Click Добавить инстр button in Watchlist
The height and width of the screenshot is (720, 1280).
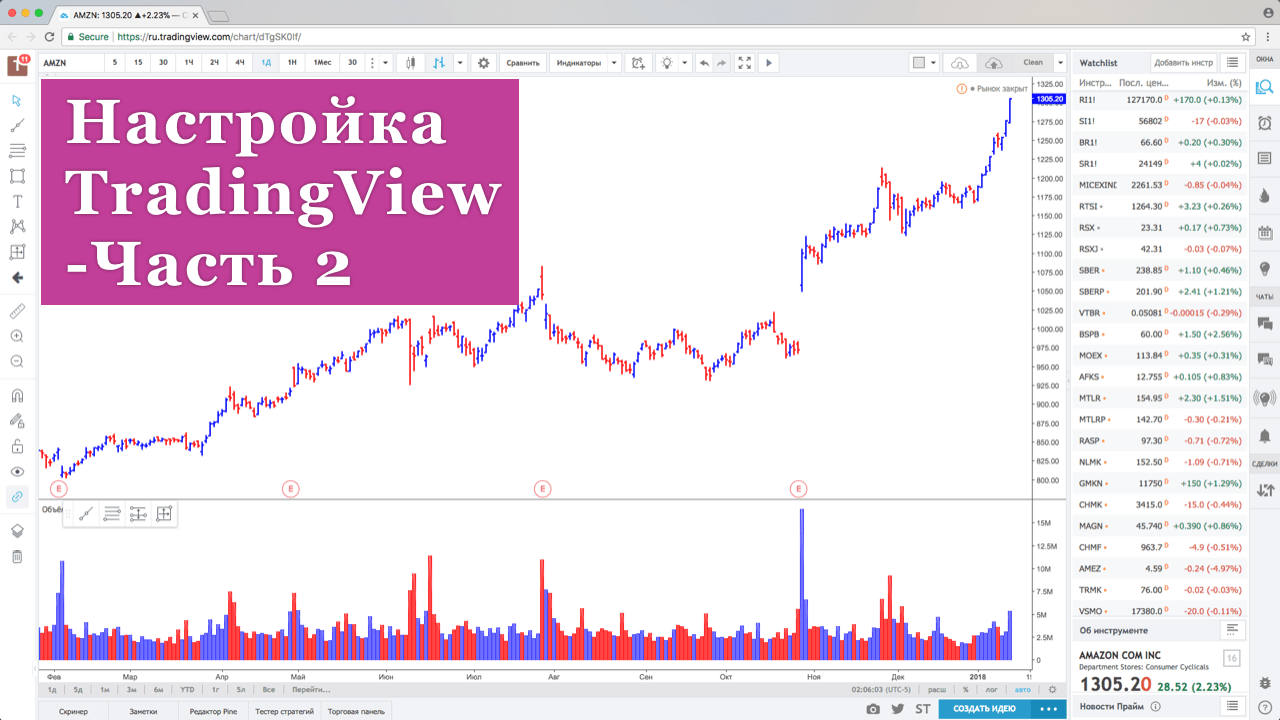[1183, 62]
